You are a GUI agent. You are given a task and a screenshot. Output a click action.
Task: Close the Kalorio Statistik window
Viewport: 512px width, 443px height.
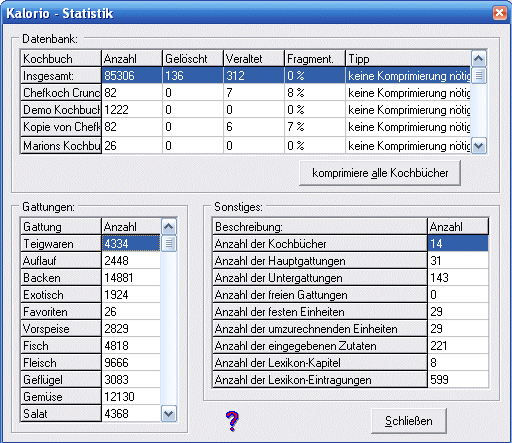[x=499, y=13]
